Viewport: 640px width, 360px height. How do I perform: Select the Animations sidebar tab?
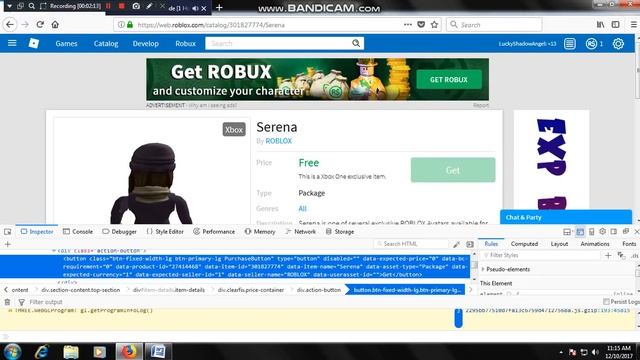[x=595, y=244]
